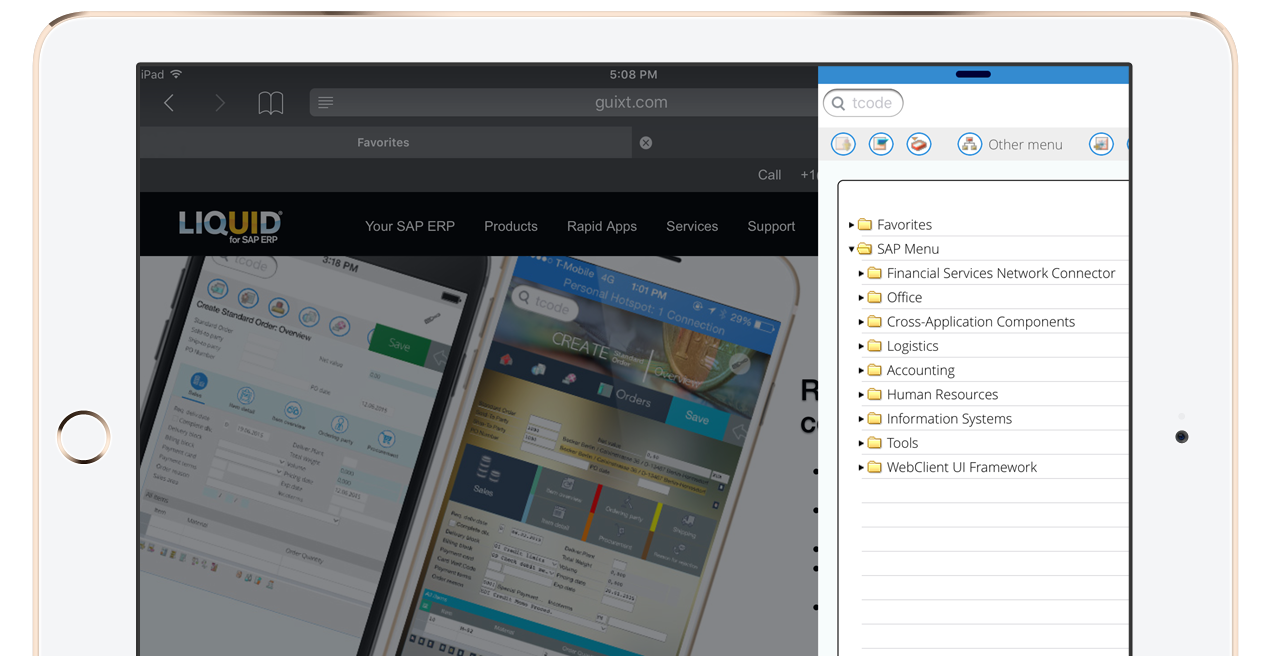Expand the Information Systems node arrow
Image resolution: width=1268 pixels, height=656 pixels.
tap(862, 419)
